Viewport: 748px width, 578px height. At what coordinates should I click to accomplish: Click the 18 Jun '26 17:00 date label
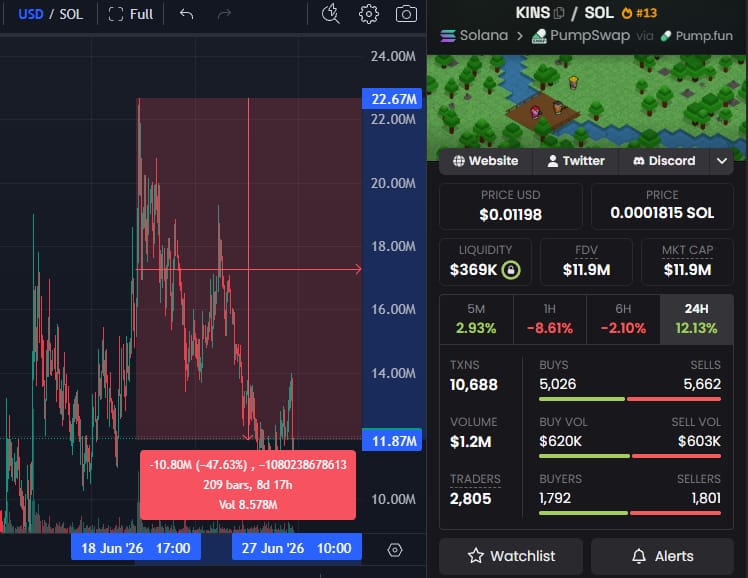[136, 548]
